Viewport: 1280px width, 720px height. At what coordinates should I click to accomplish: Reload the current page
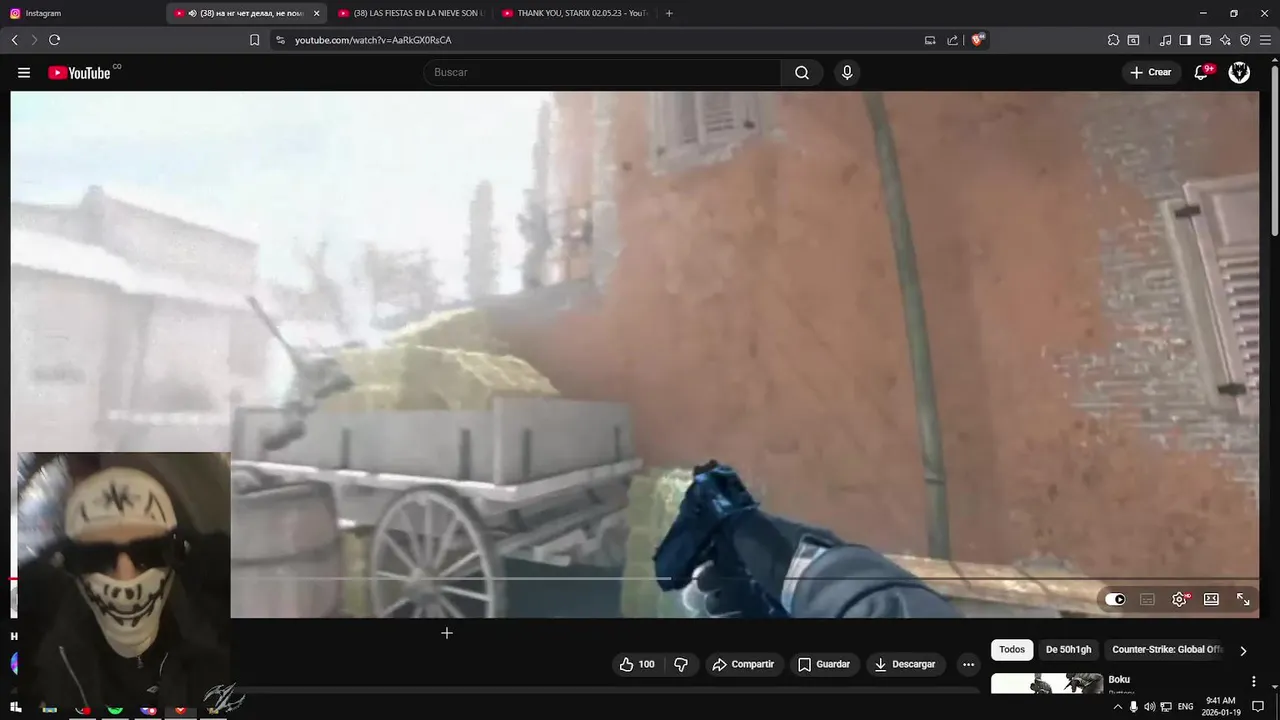pyautogui.click(x=54, y=40)
